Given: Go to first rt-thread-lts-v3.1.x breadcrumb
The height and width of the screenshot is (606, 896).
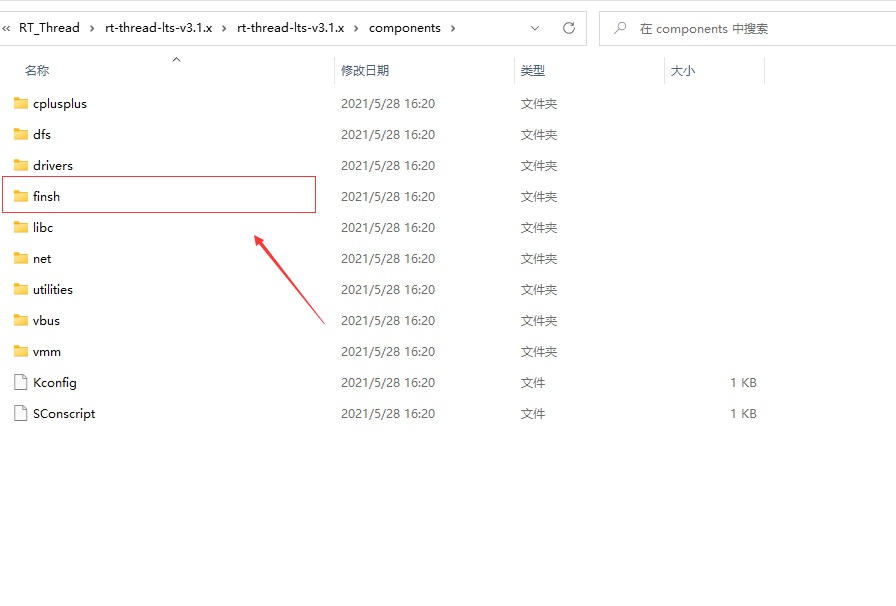Looking at the screenshot, I should pyautogui.click(x=159, y=28).
